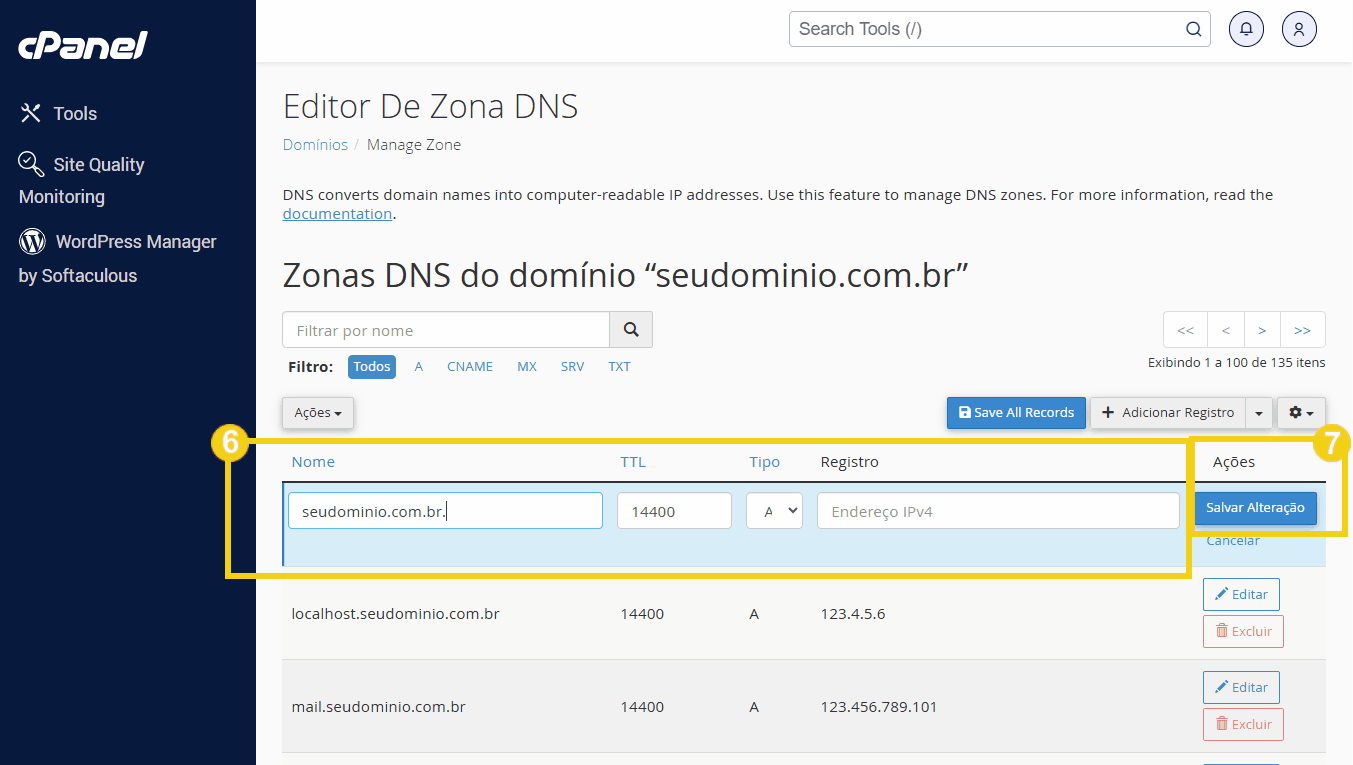Edit the mail.seudominio.com.br record
1353x765 pixels.
point(1241,687)
